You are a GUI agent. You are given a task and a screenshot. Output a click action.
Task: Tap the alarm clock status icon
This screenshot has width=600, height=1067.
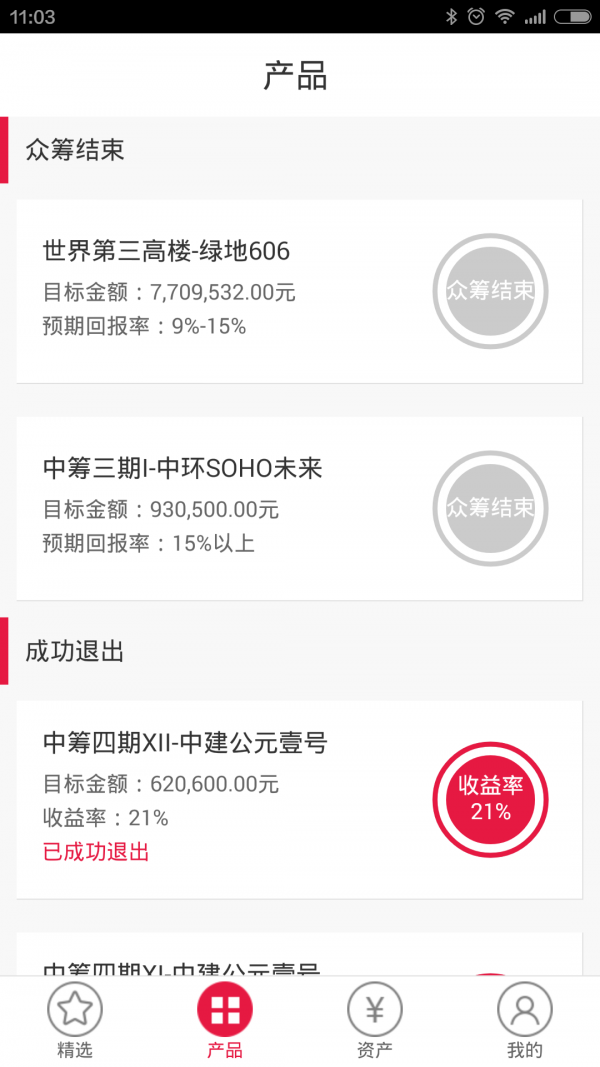(x=476, y=17)
